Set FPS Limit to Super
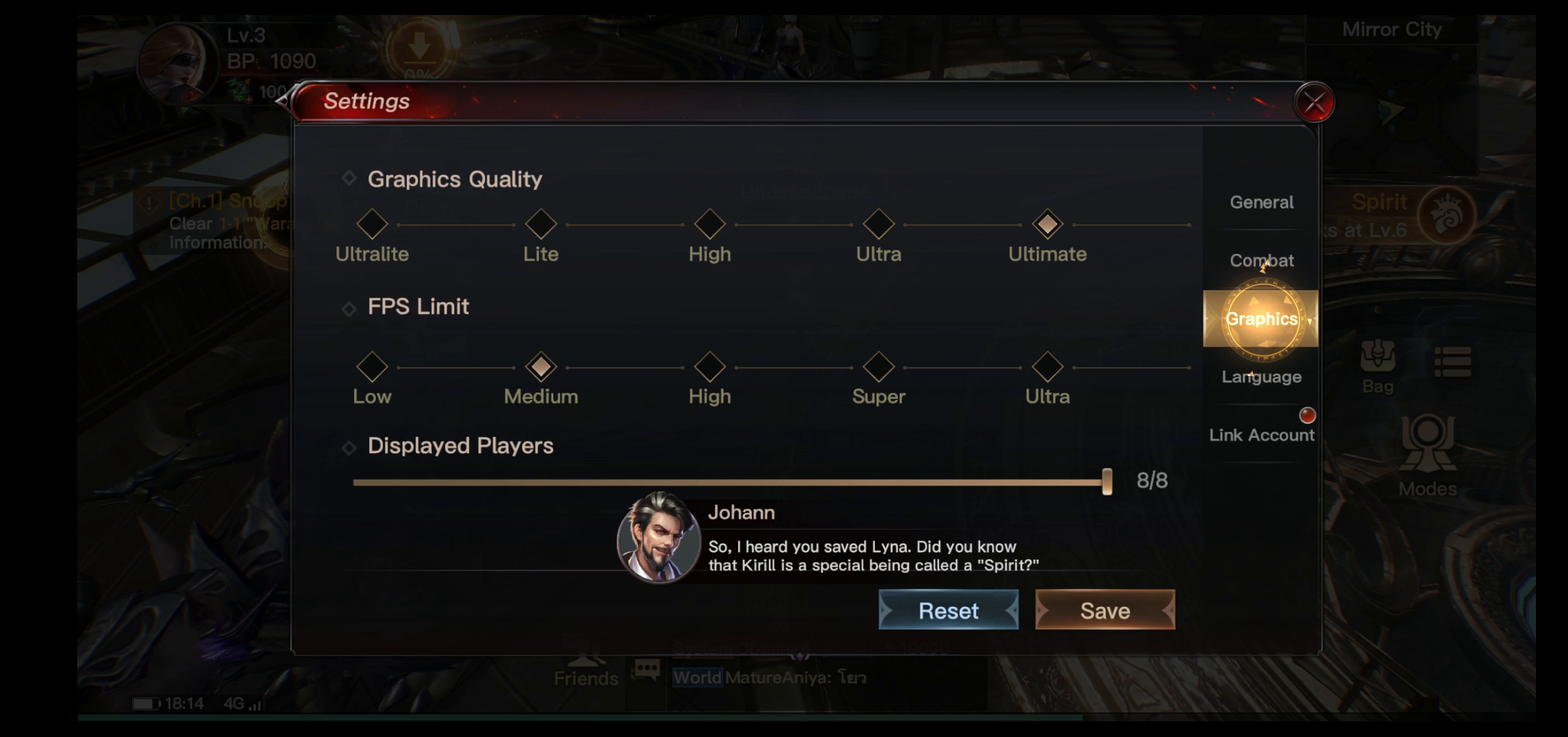The height and width of the screenshot is (737, 1568). pyautogui.click(x=879, y=367)
